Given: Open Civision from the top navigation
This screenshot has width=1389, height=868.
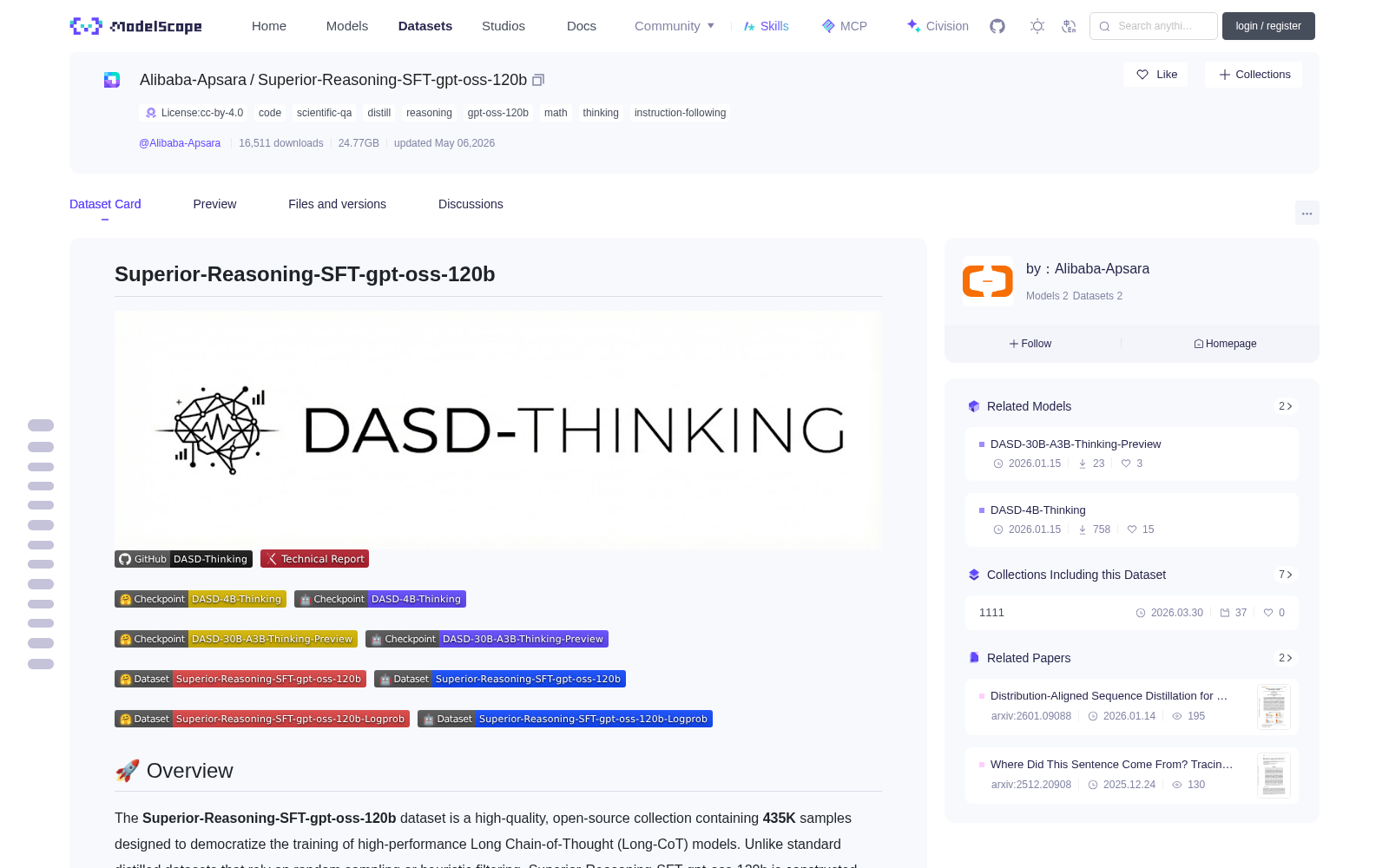Looking at the screenshot, I should click(x=938, y=26).
